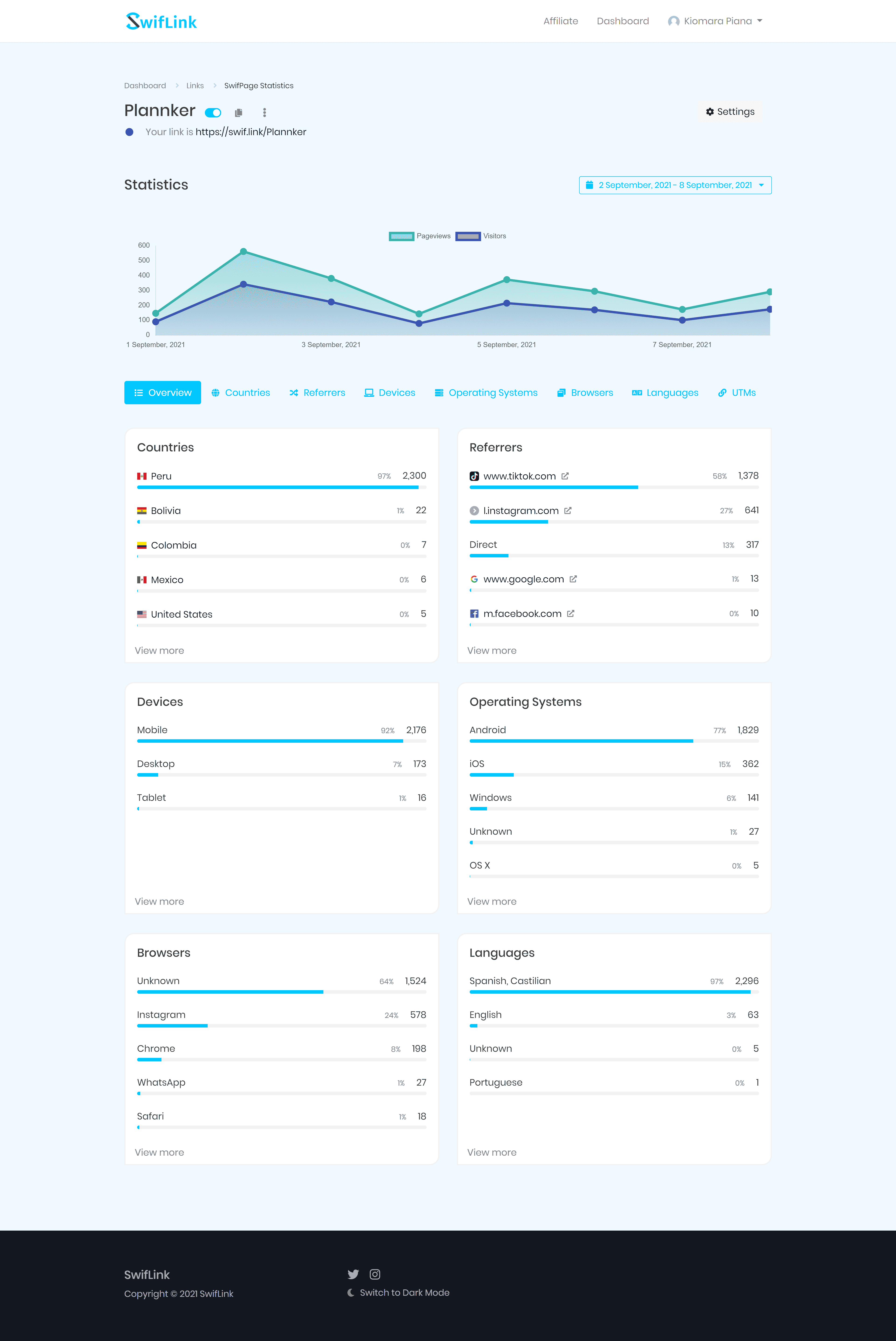Click the Twitter icon in the footer
The width and height of the screenshot is (896, 1341).
[x=353, y=1274]
